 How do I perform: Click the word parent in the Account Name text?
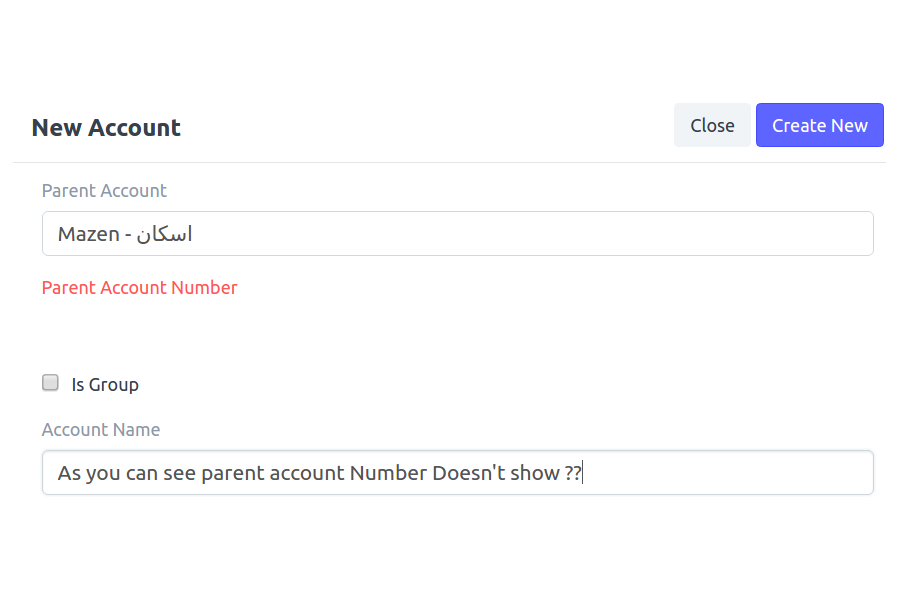tap(232, 474)
